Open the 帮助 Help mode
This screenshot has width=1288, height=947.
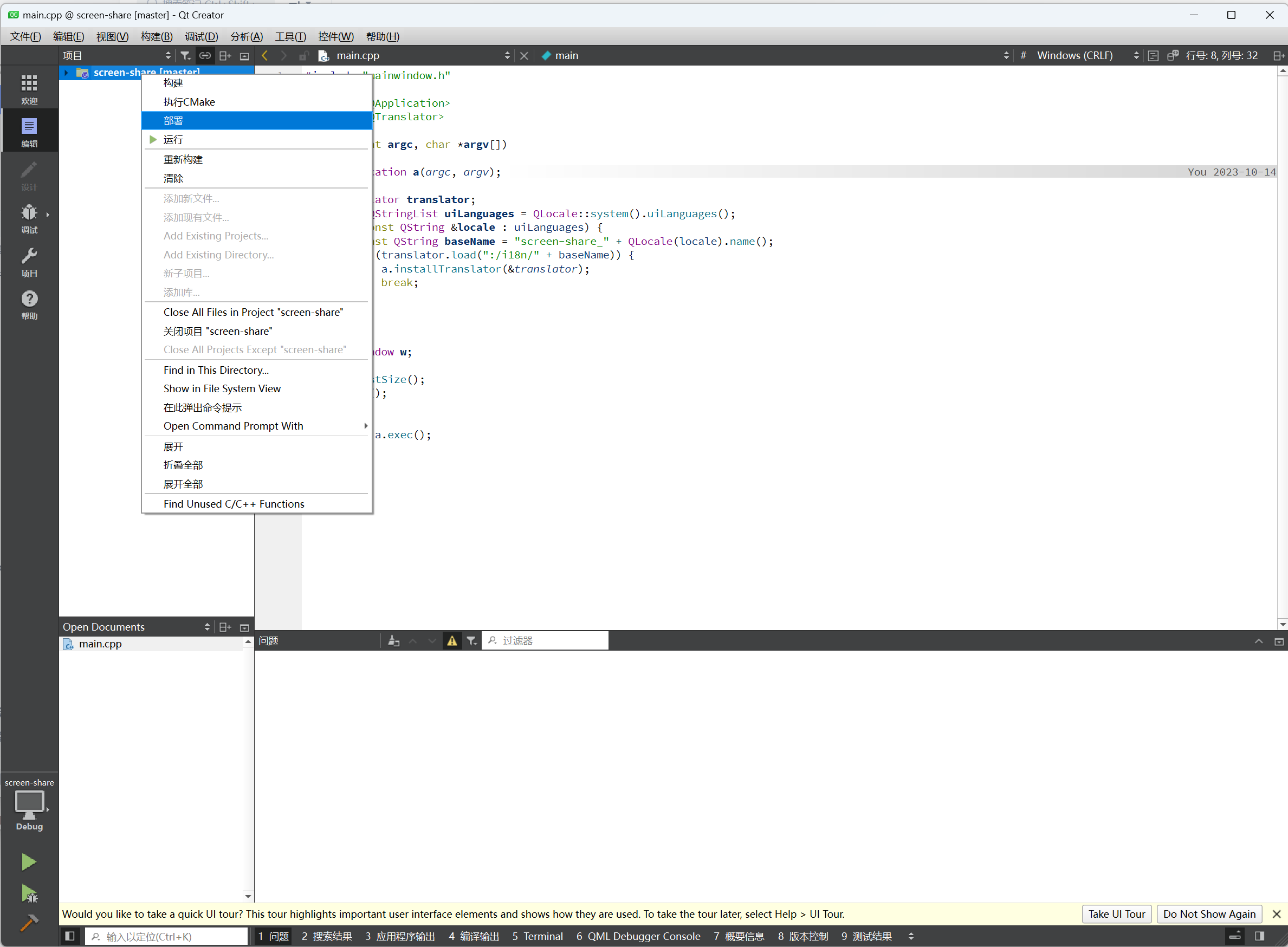pyautogui.click(x=29, y=304)
